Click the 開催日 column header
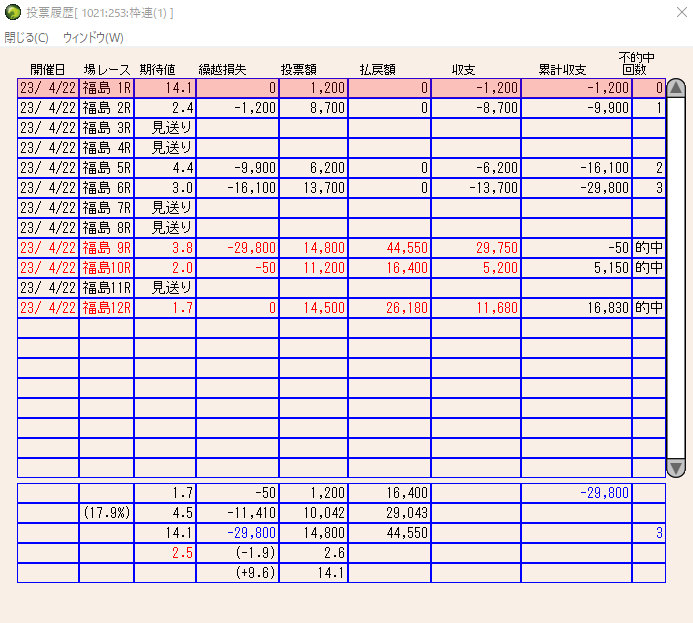 (x=48, y=70)
